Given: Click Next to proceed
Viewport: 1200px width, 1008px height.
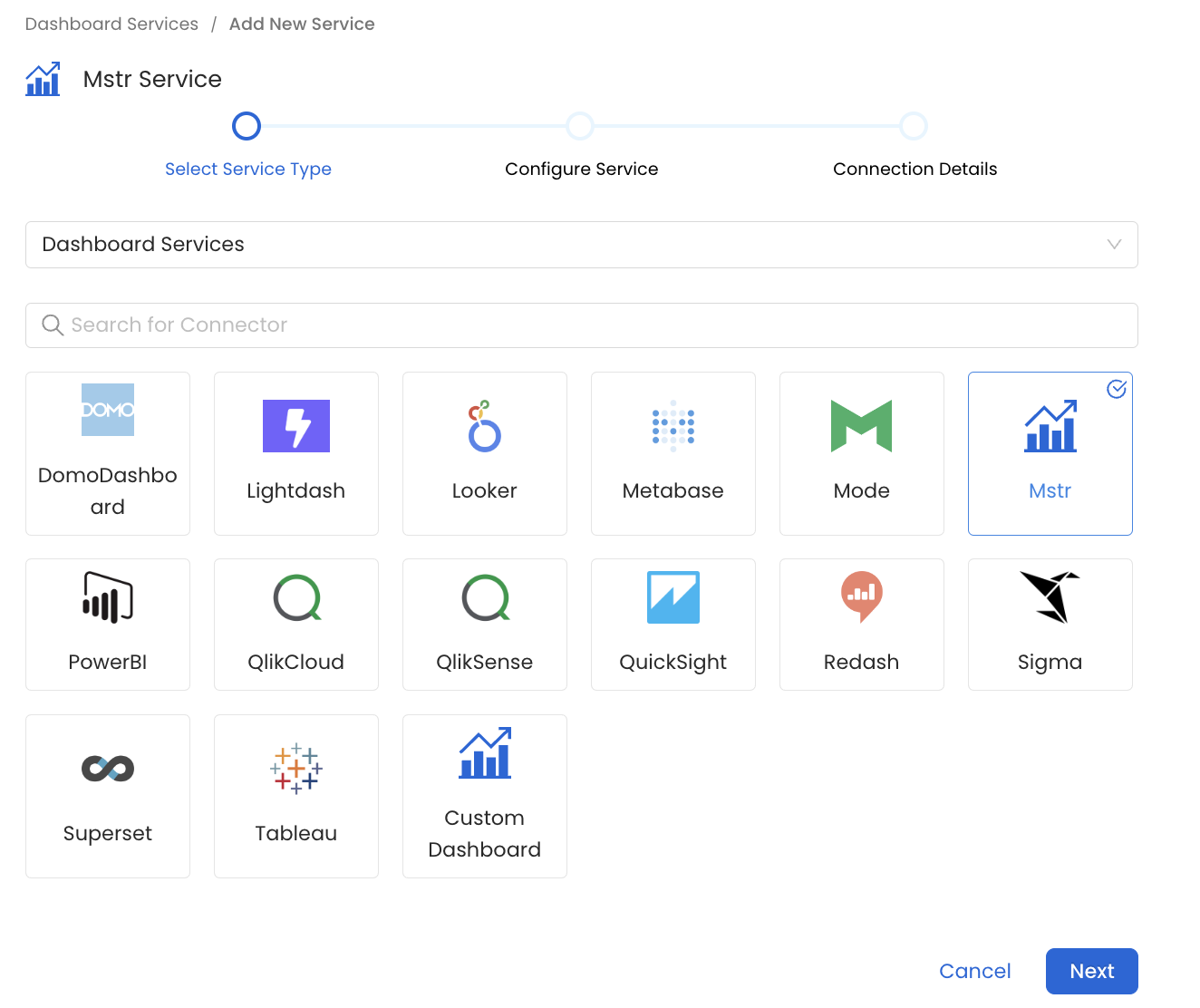Looking at the screenshot, I should (1091, 971).
